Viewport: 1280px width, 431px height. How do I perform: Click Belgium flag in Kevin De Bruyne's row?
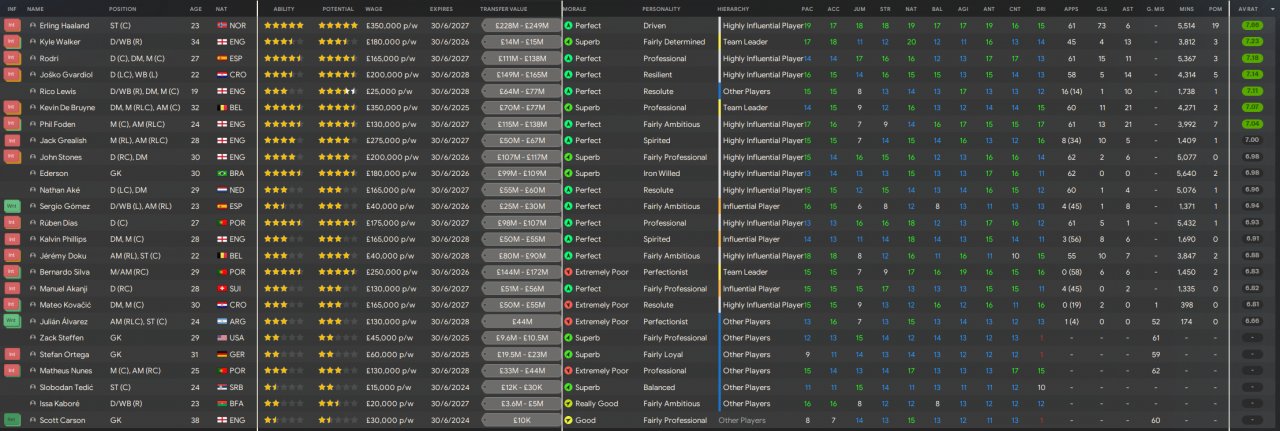coord(221,107)
